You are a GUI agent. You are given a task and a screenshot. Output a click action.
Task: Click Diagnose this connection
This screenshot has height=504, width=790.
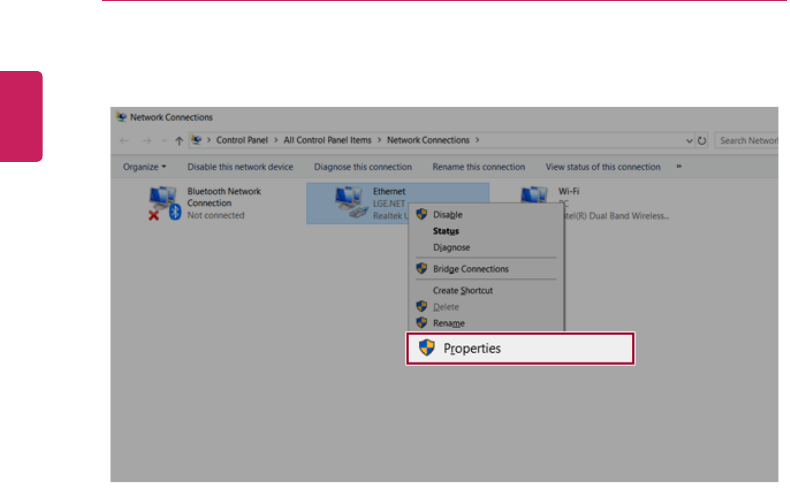(x=363, y=167)
